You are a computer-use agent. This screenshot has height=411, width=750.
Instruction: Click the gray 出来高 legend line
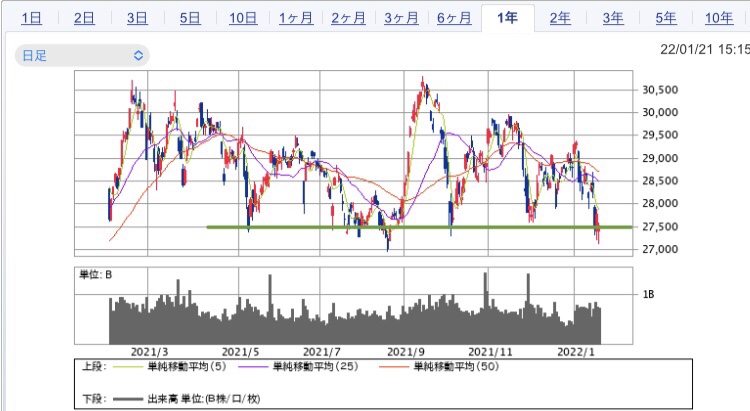pyautogui.click(x=127, y=399)
